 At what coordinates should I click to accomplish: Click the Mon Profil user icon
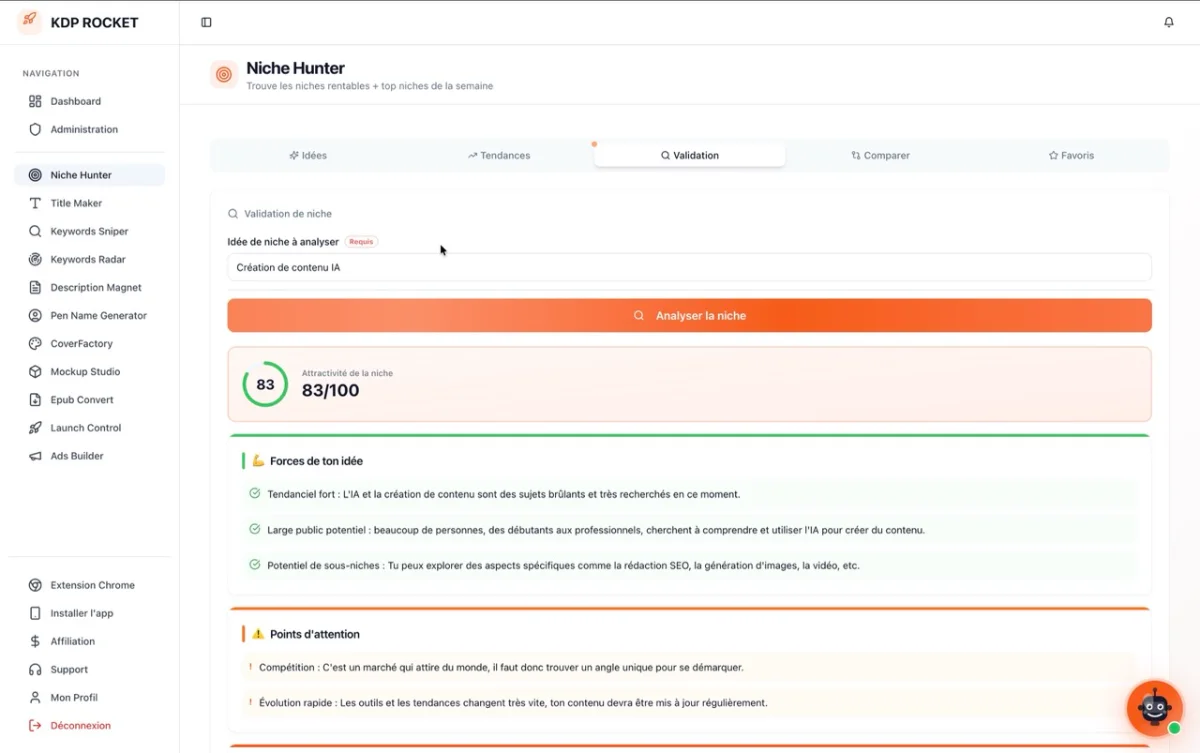(x=35, y=697)
